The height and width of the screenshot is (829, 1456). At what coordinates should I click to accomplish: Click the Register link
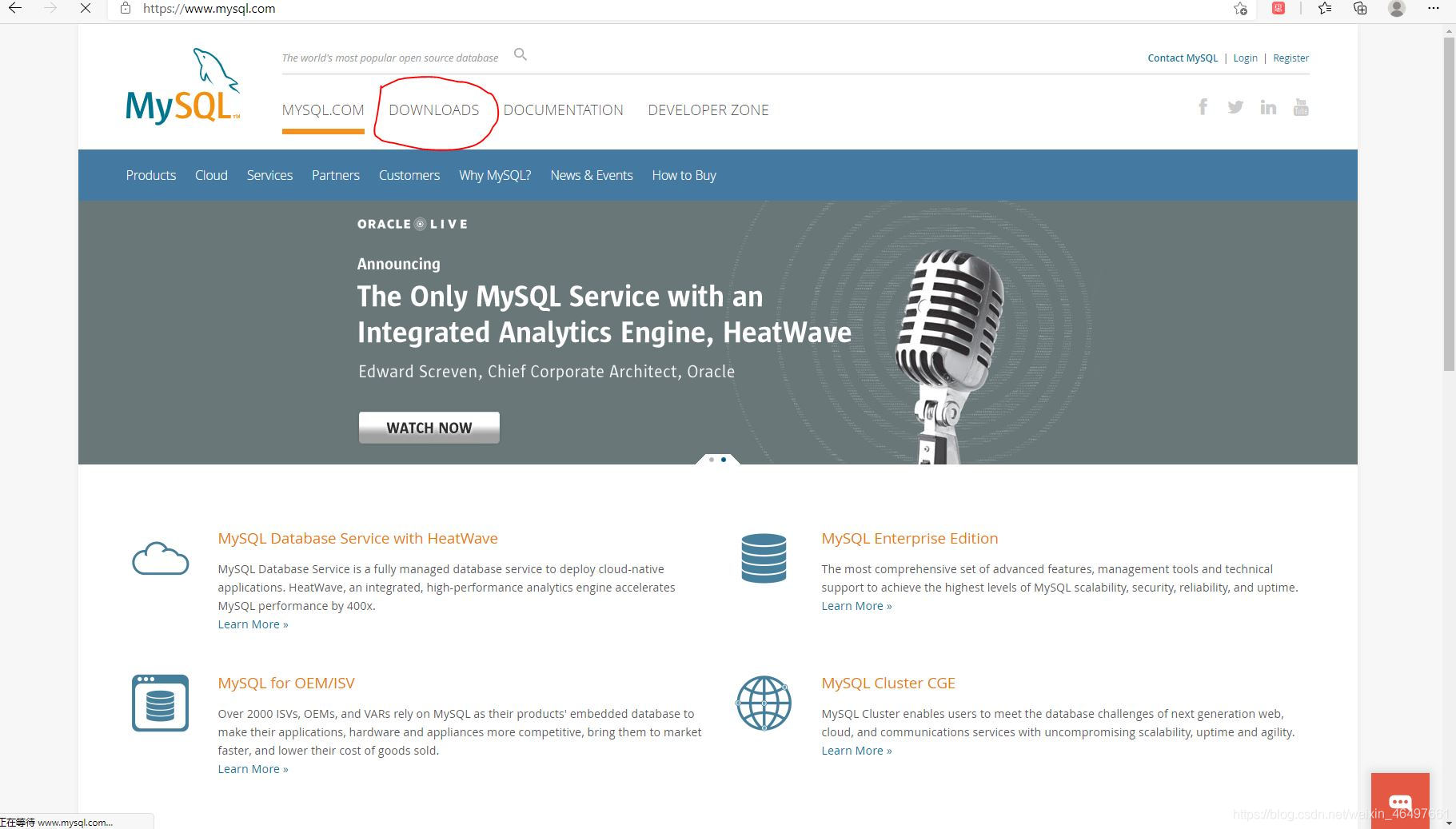(1290, 58)
